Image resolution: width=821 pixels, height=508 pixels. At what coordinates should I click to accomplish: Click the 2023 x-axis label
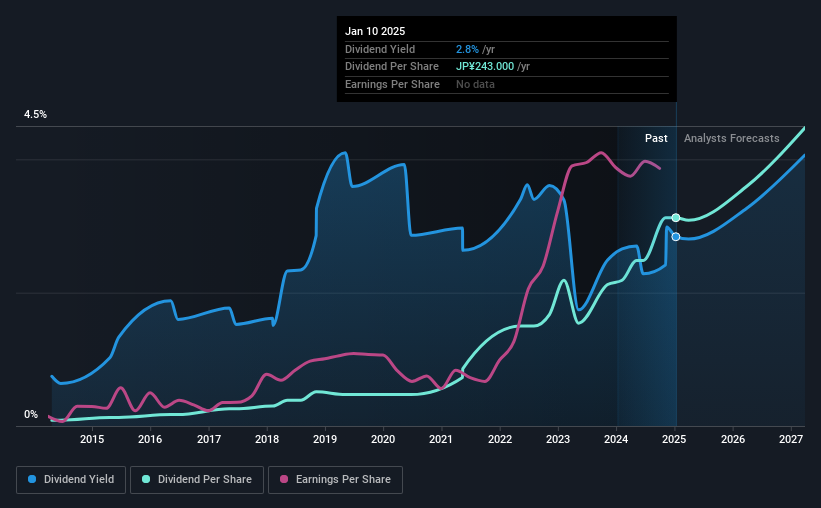(558, 439)
